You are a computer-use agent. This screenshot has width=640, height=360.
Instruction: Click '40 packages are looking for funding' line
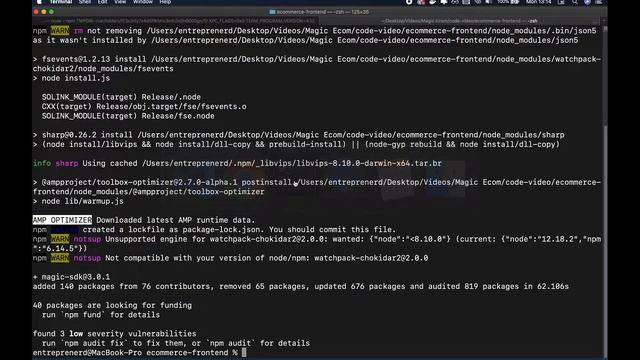click(x=112, y=305)
